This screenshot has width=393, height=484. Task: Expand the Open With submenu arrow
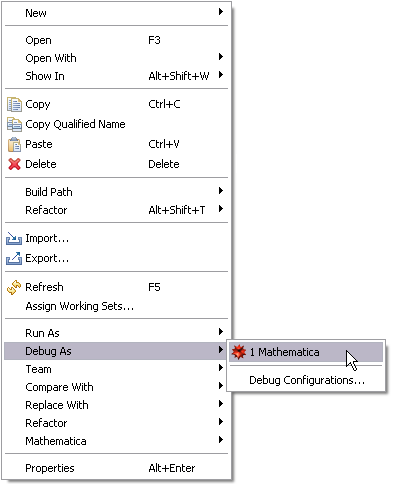(221, 57)
